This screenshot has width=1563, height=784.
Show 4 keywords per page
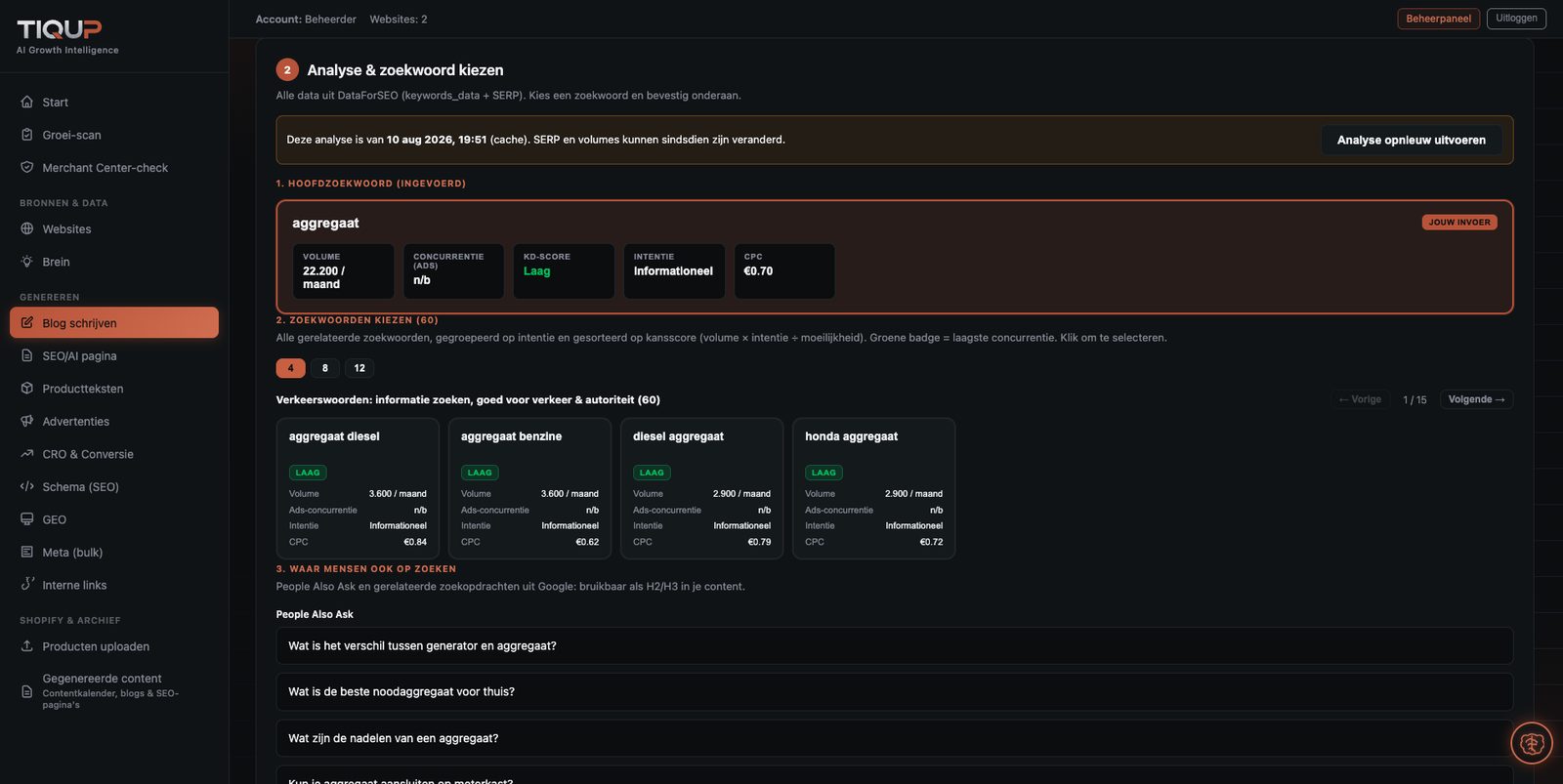(x=290, y=368)
